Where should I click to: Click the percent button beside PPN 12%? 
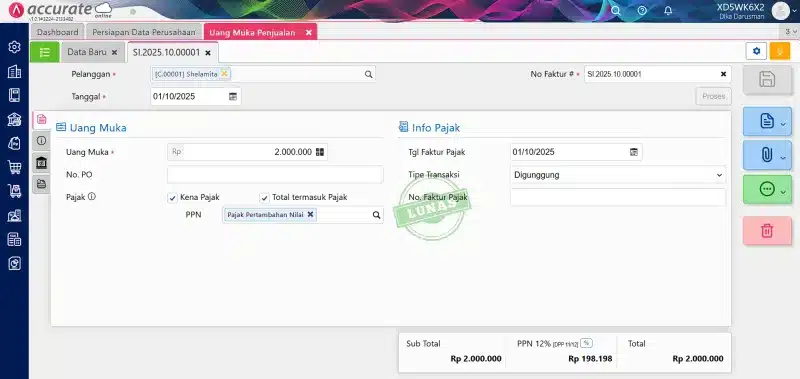tap(586, 343)
